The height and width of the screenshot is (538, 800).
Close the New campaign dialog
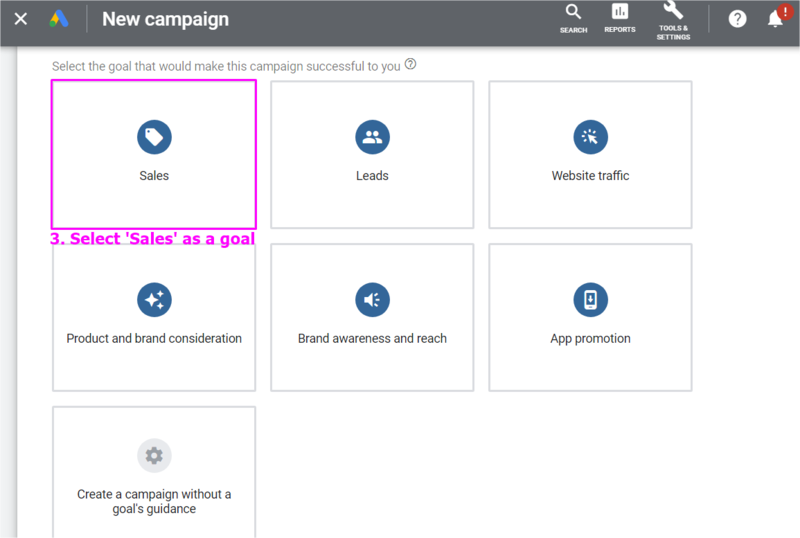(20, 19)
